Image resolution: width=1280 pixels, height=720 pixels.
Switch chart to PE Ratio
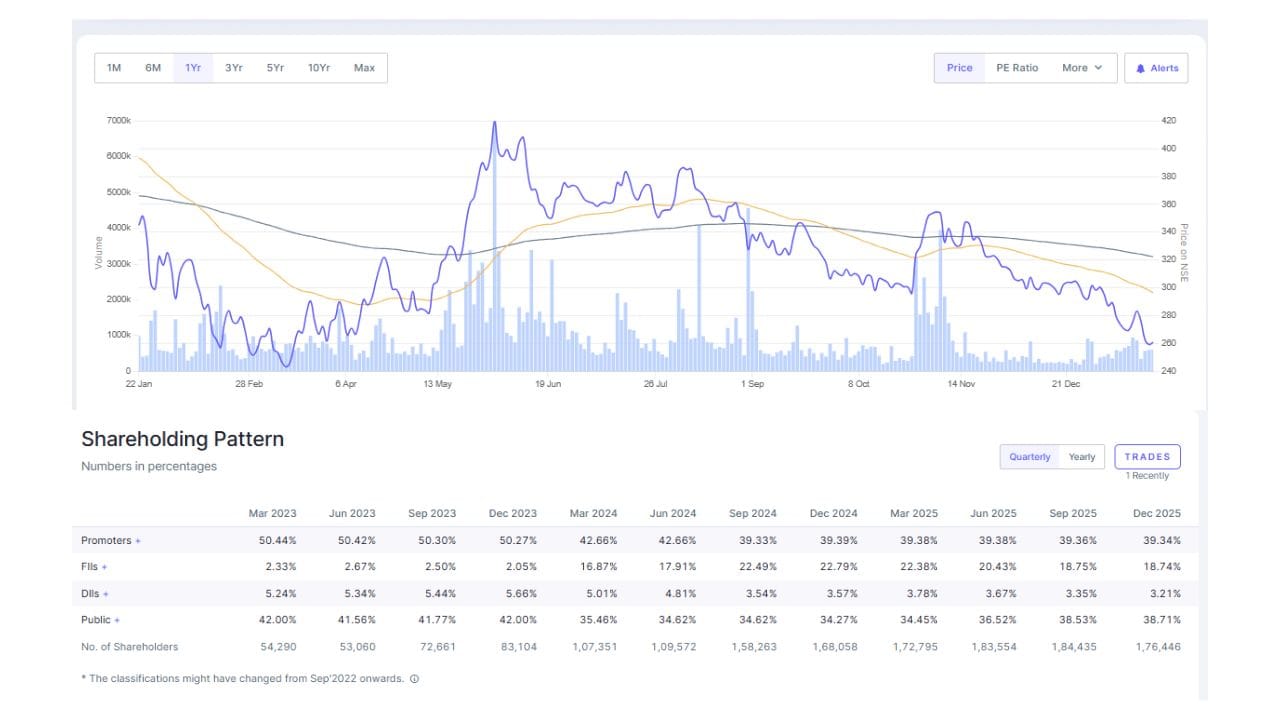1017,68
